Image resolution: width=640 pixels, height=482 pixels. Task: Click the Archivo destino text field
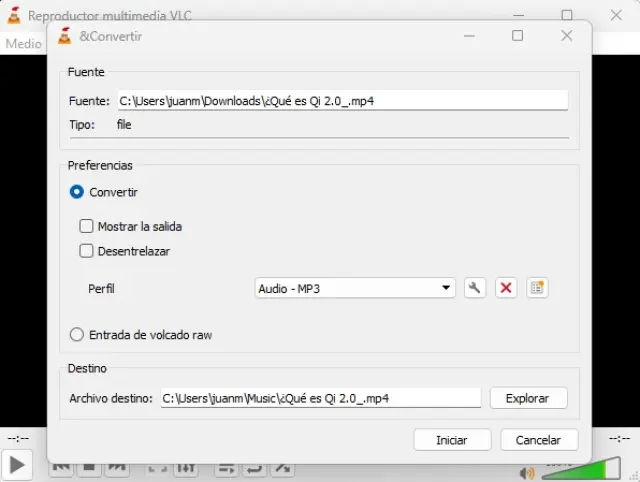320,398
